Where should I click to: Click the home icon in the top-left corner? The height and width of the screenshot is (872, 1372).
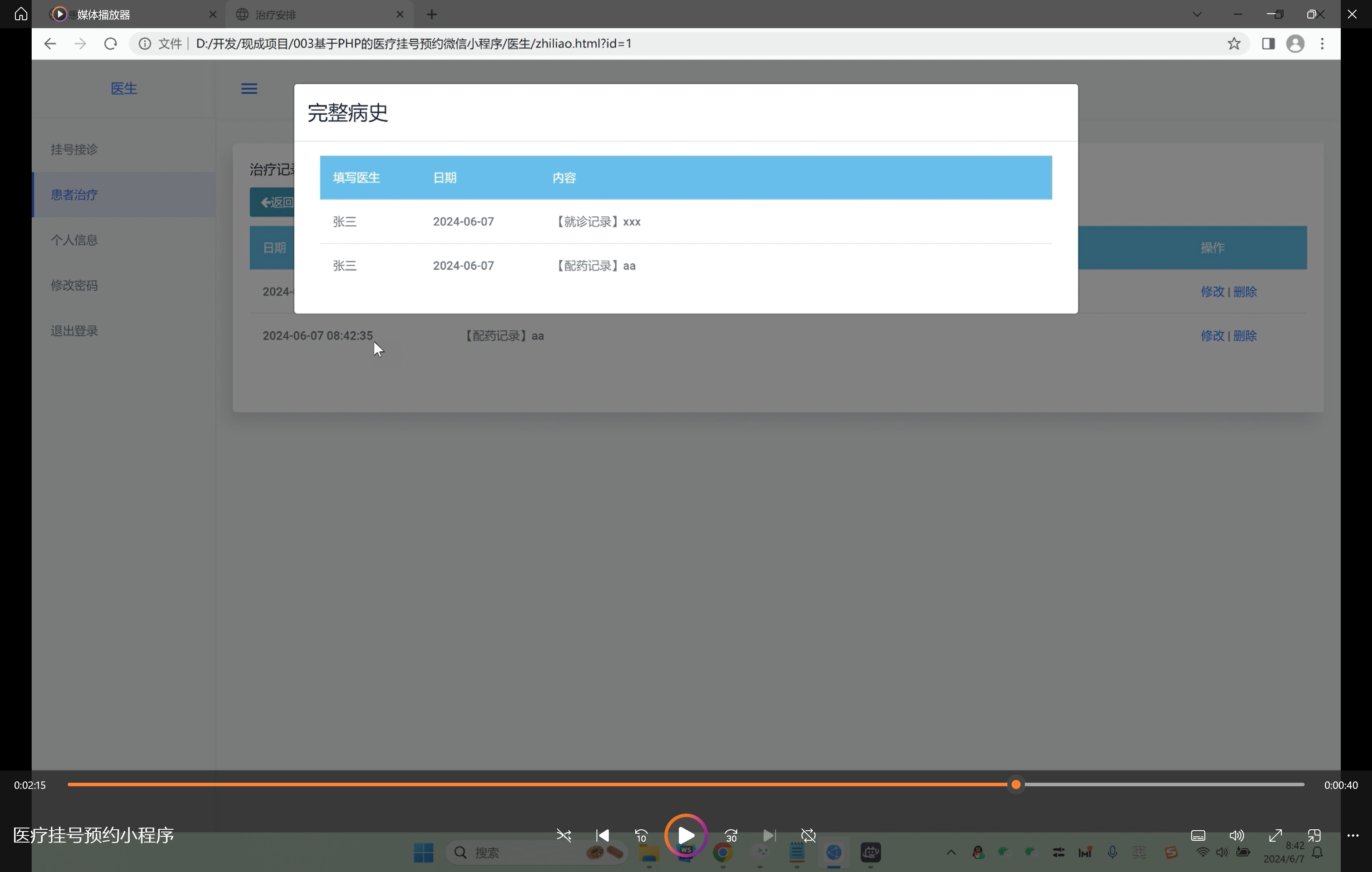click(x=21, y=14)
